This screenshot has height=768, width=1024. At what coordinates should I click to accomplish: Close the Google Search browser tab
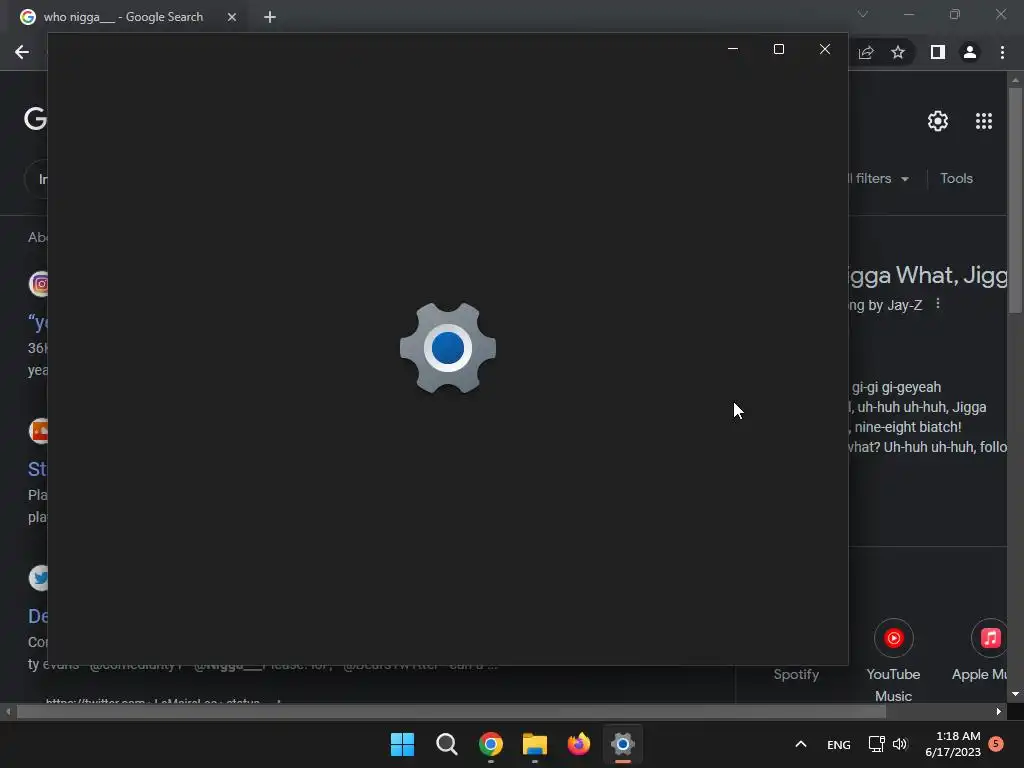point(232,17)
